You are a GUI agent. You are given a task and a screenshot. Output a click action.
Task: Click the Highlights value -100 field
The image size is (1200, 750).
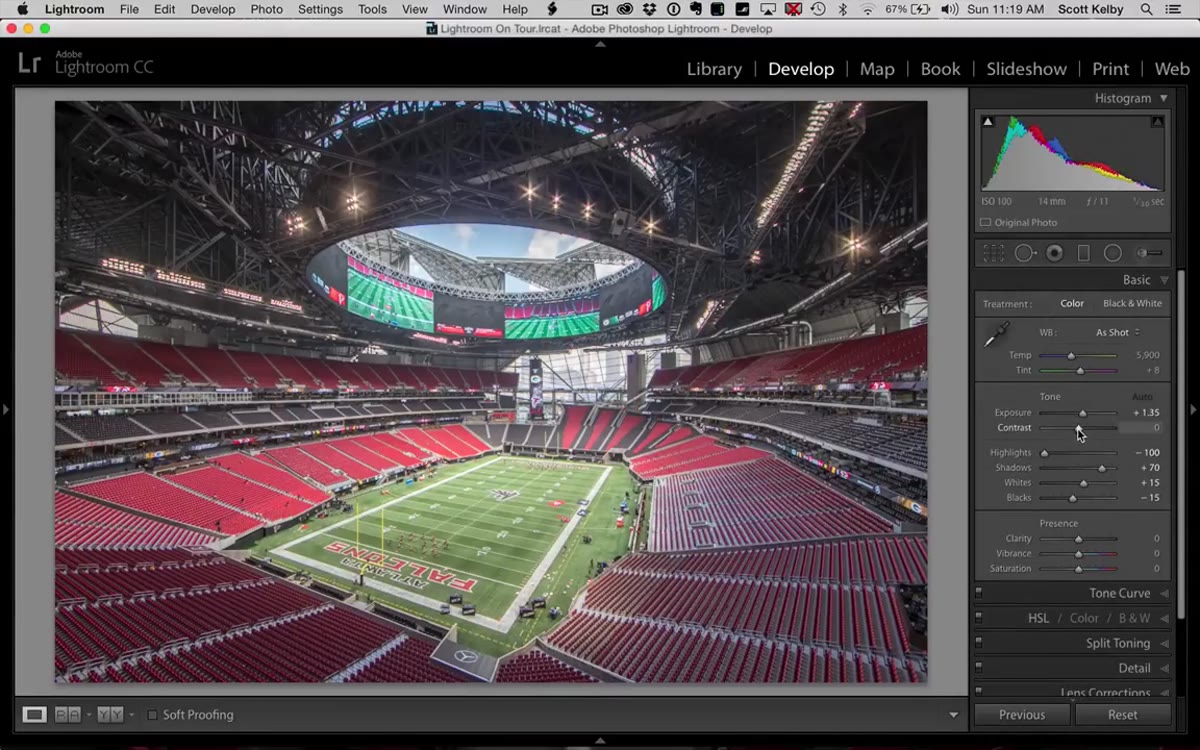pos(1147,453)
